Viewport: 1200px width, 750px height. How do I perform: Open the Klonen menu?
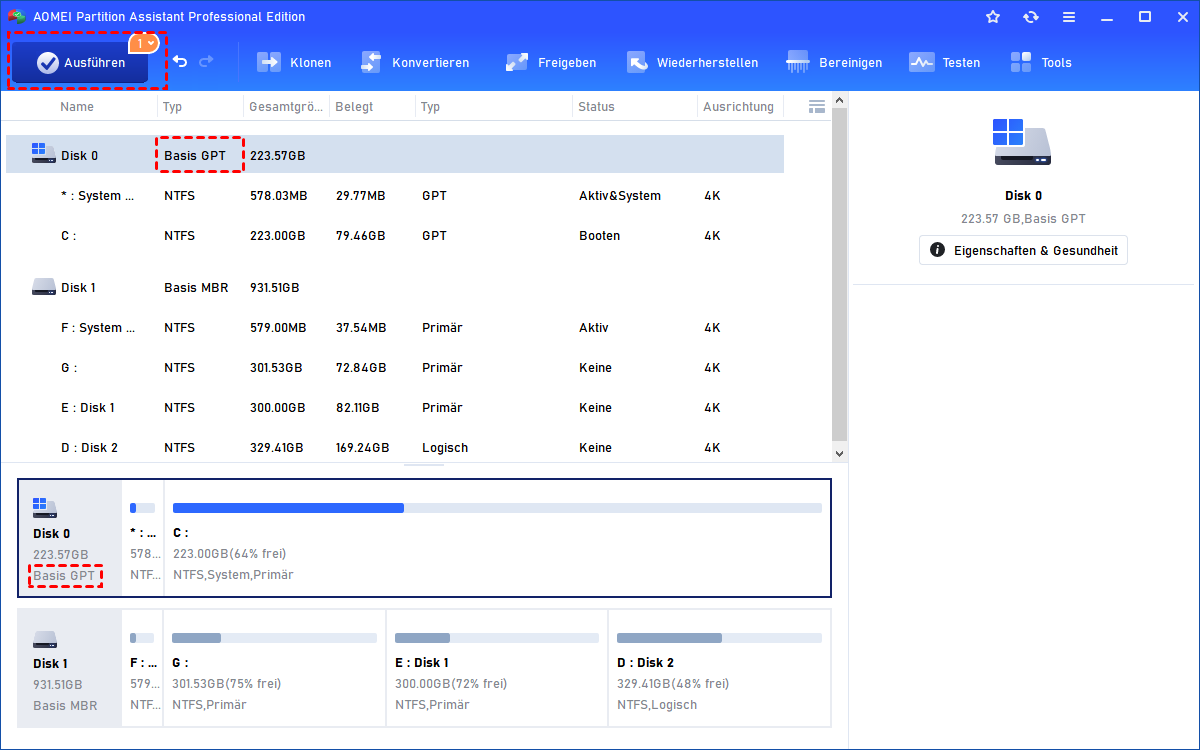294,62
